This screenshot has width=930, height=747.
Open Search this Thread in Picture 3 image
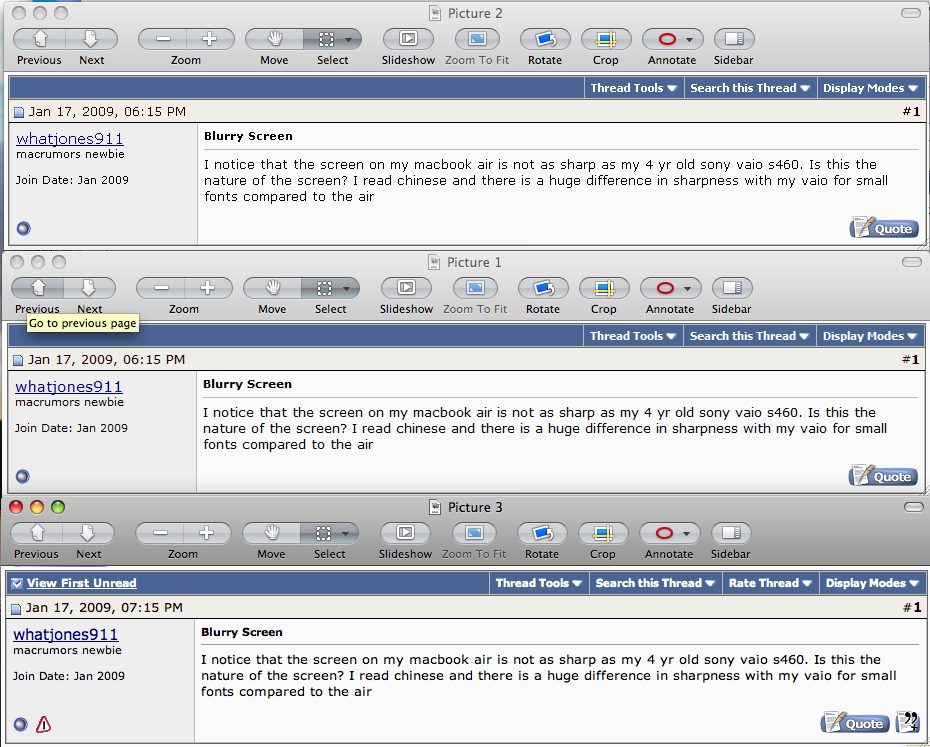[655, 583]
